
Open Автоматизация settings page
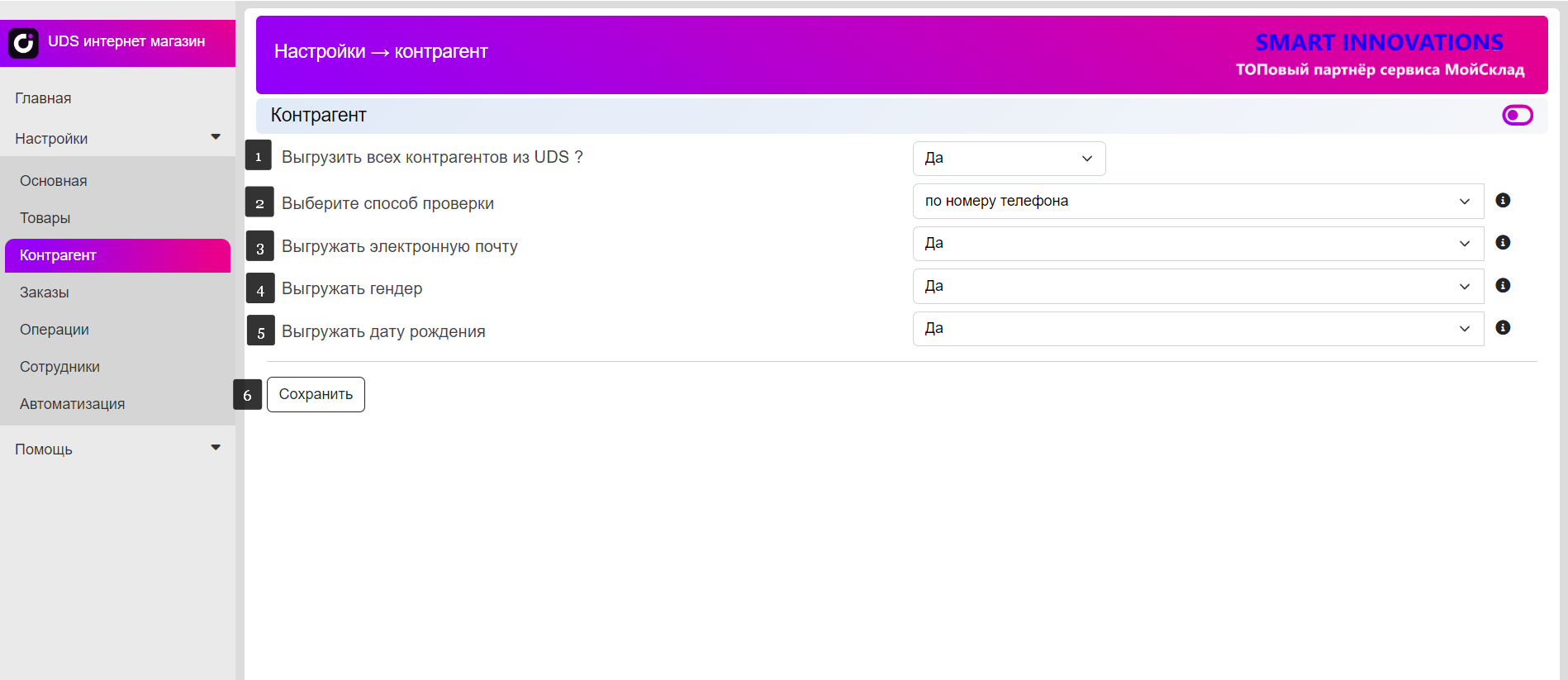pyautogui.click(x=73, y=404)
